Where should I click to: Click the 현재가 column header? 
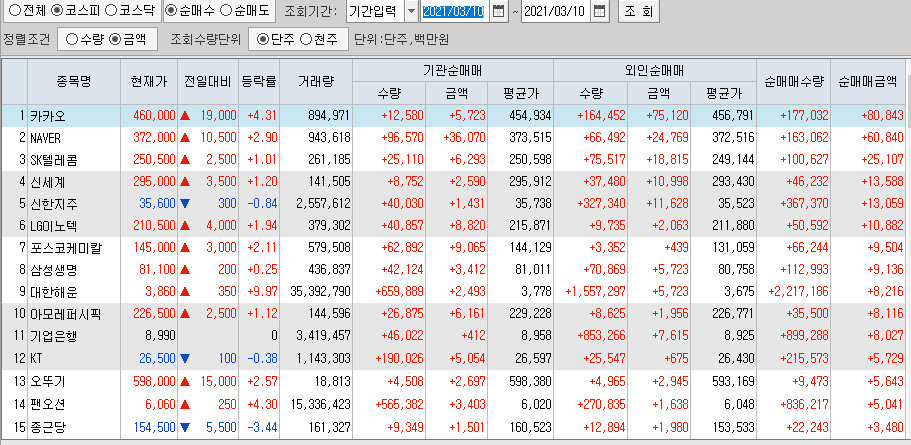149,82
